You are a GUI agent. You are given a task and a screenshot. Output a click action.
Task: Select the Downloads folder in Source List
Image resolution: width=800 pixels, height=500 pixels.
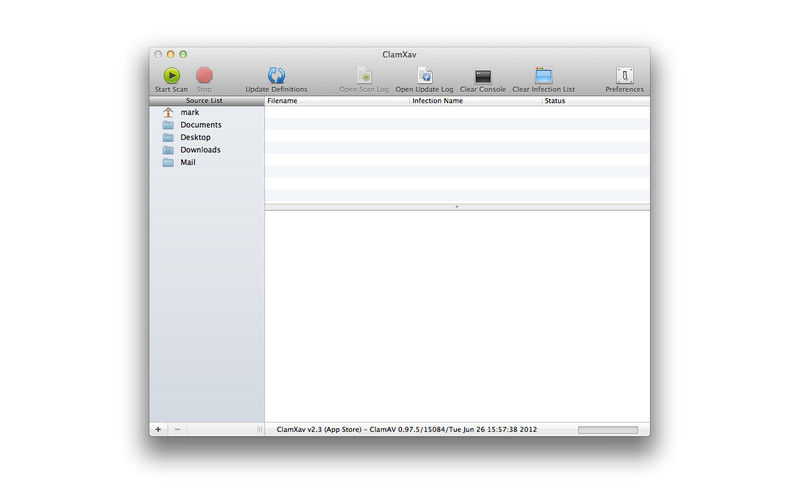[200, 150]
